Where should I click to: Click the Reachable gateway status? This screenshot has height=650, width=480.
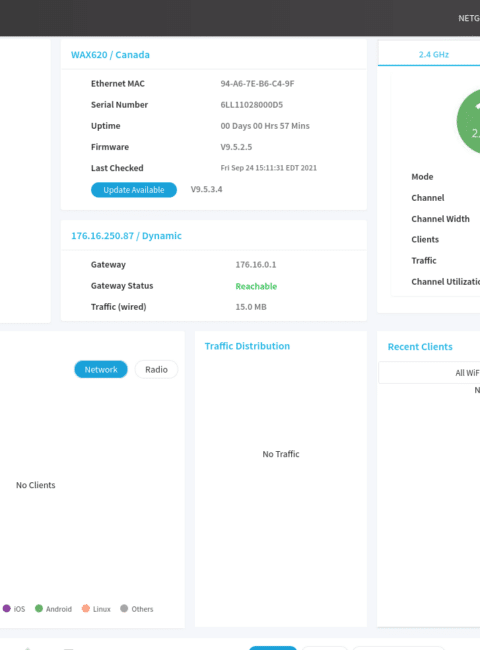point(256,286)
